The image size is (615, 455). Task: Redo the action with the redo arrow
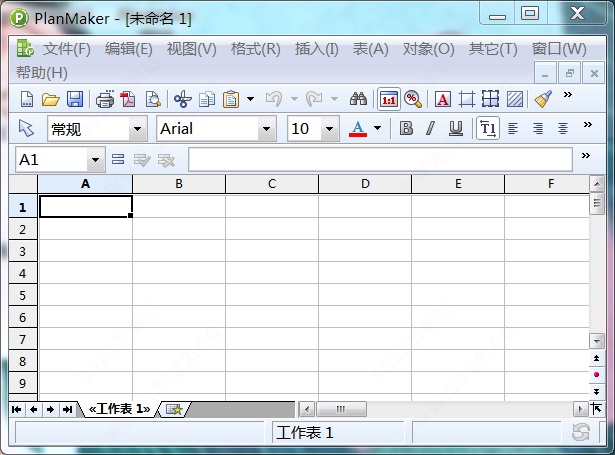pos(314,99)
